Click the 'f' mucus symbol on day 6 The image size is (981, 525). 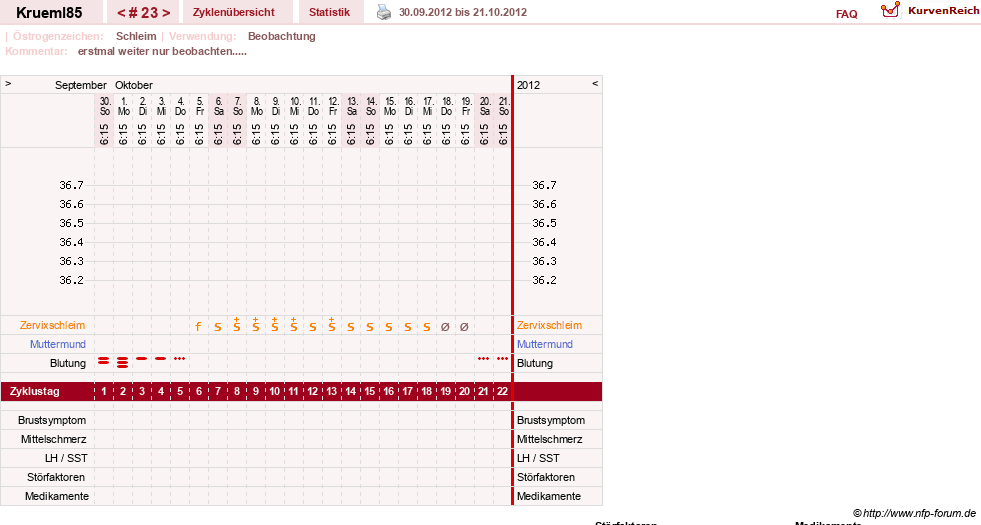[198, 326]
